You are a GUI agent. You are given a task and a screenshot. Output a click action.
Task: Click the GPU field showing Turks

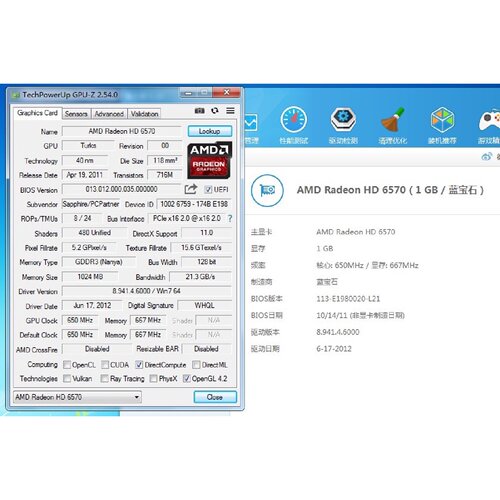(88, 146)
